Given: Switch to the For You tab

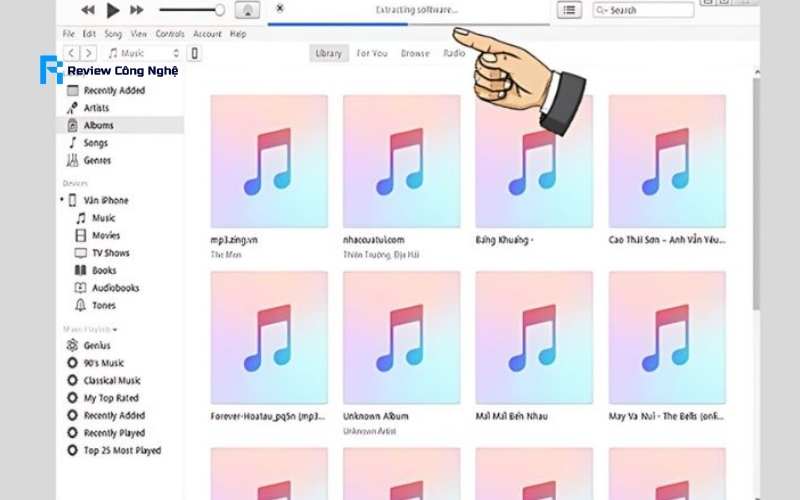Looking at the screenshot, I should click(x=372, y=53).
